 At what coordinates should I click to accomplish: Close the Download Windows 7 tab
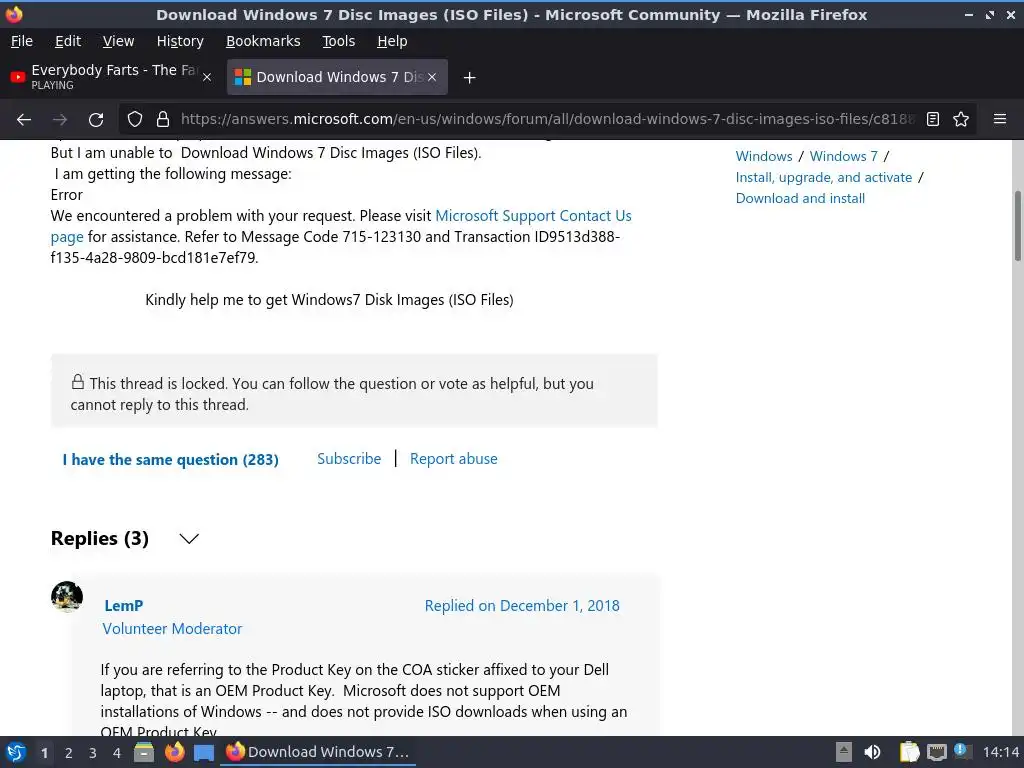coord(432,77)
